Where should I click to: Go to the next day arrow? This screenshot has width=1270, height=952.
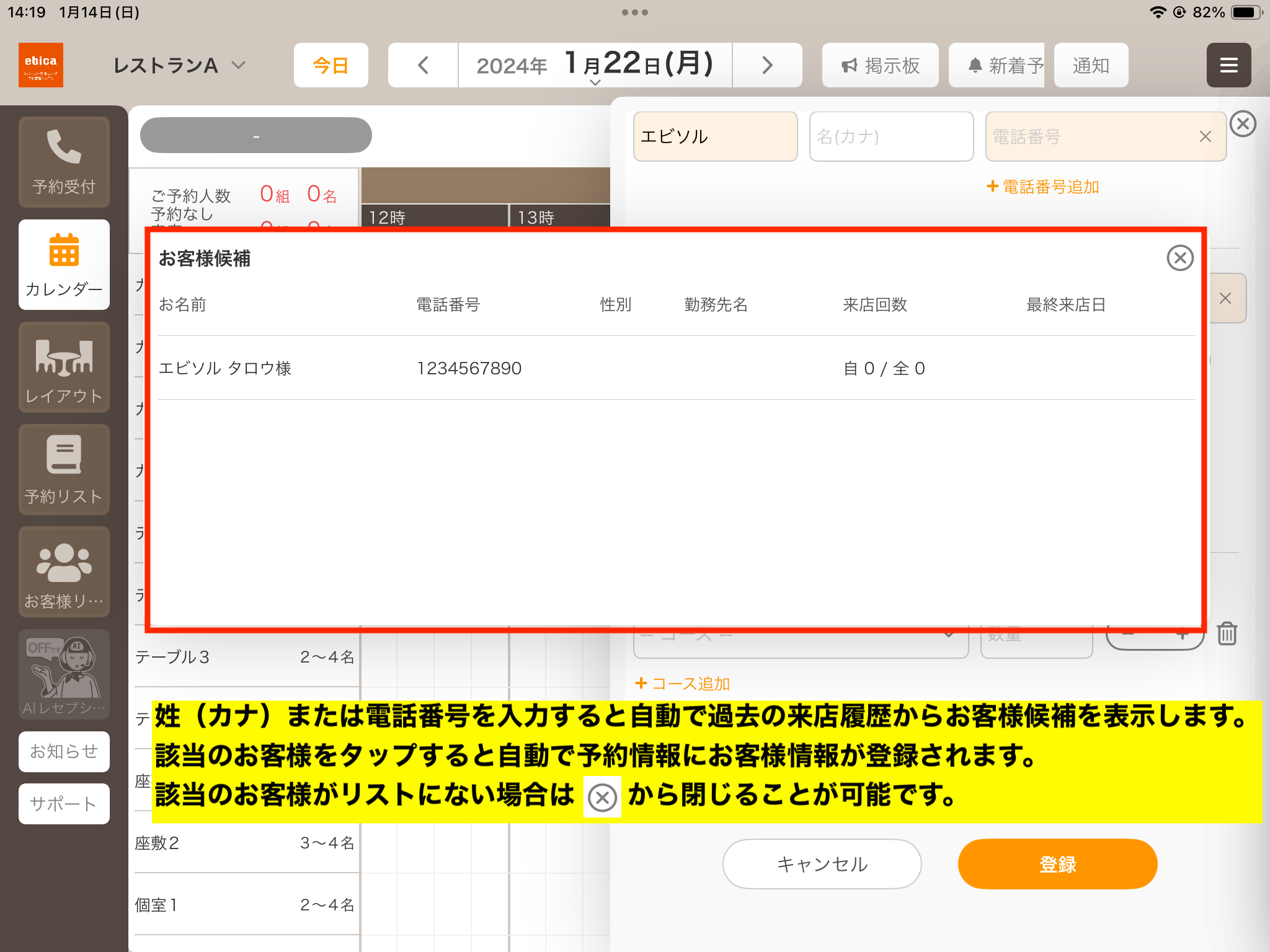click(x=767, y=65)
